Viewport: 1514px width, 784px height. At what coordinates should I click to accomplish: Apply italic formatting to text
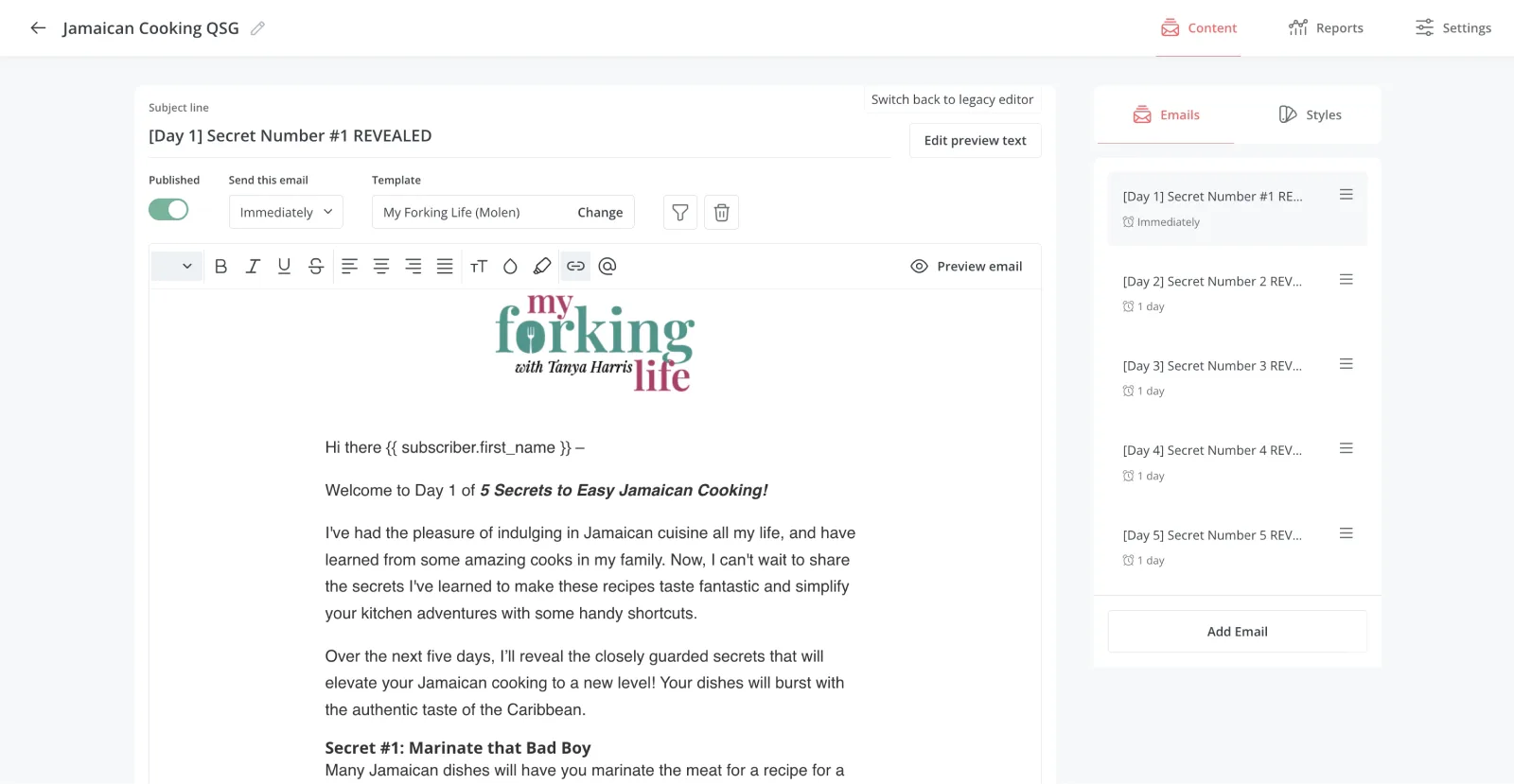coord(253,267)
